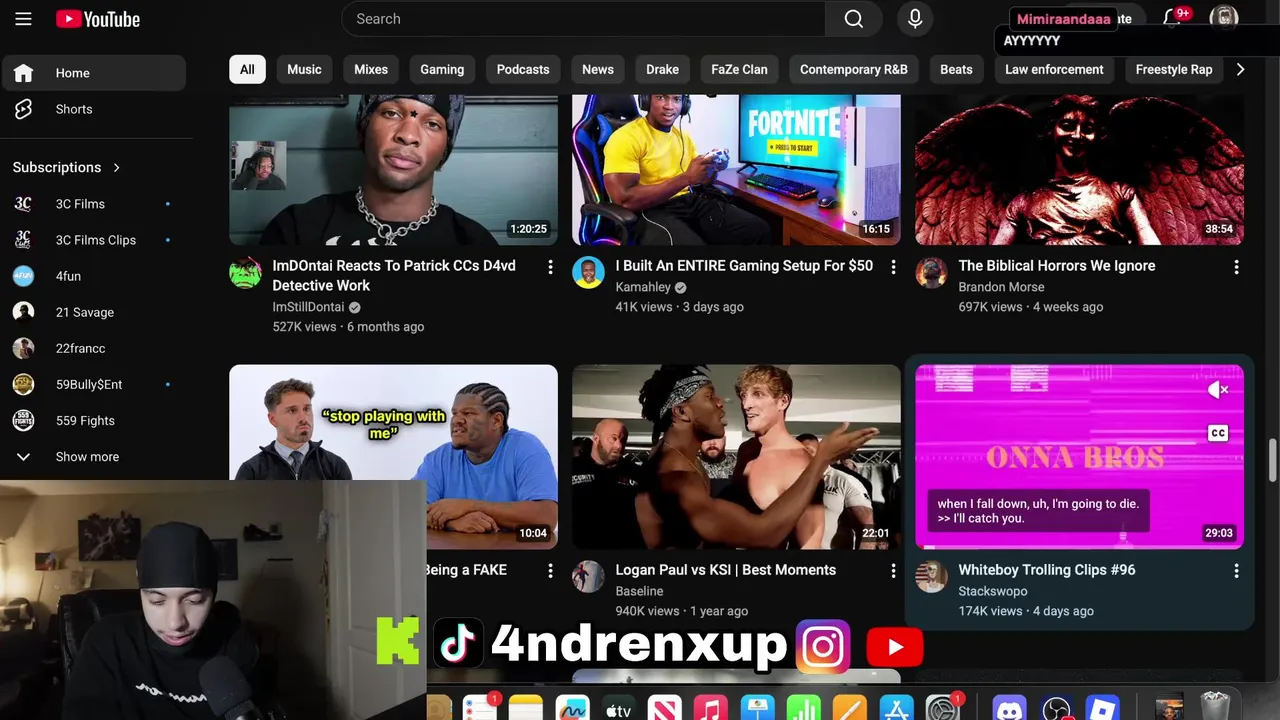Open 21 Savage channel avatar

click(x=23, y=312)
